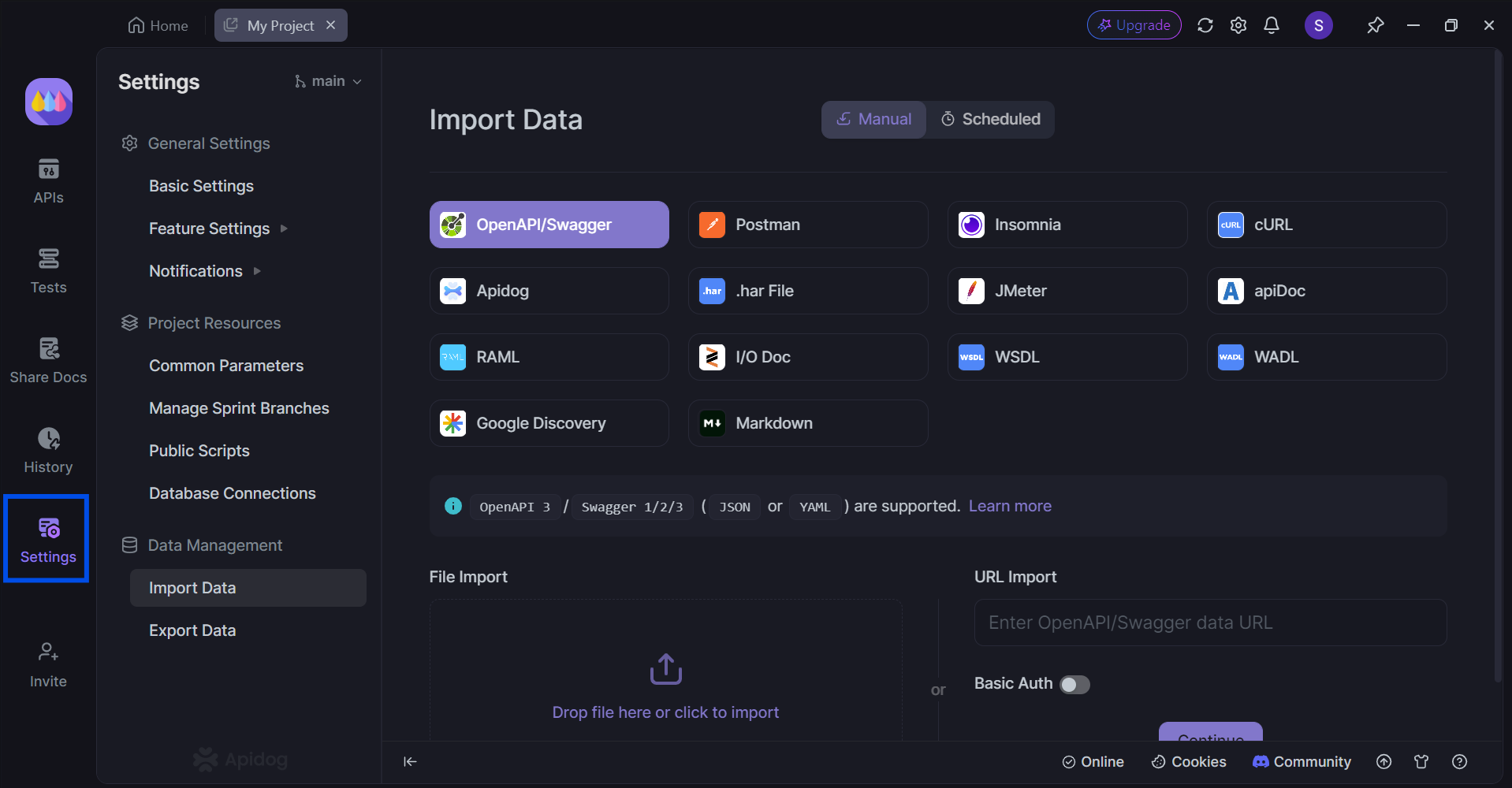The width and height of the screenshot is (1512, 788).
Task: Open Common Parameters
Action: click(226, 366)
